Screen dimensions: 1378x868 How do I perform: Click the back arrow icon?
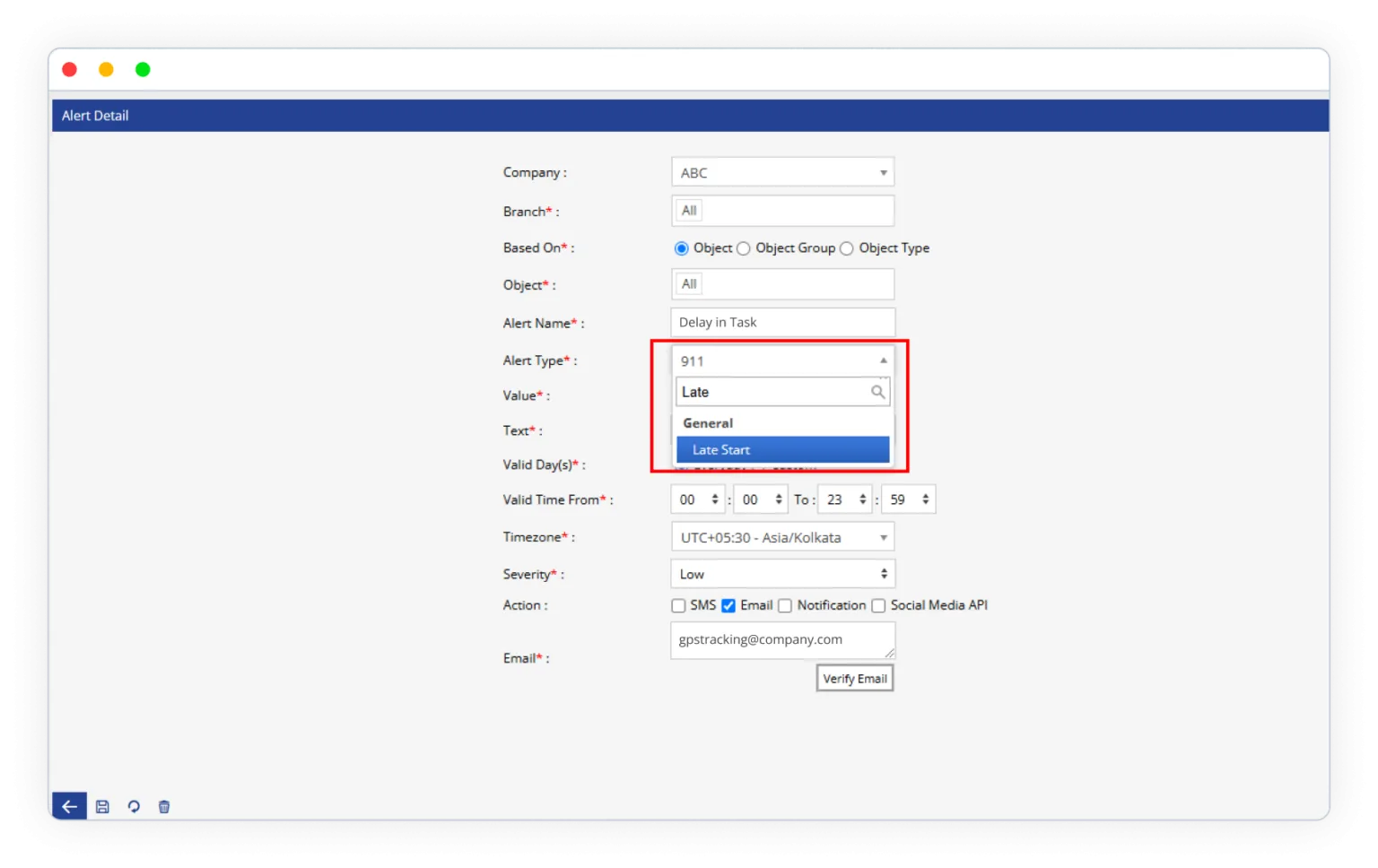[69, 806]
